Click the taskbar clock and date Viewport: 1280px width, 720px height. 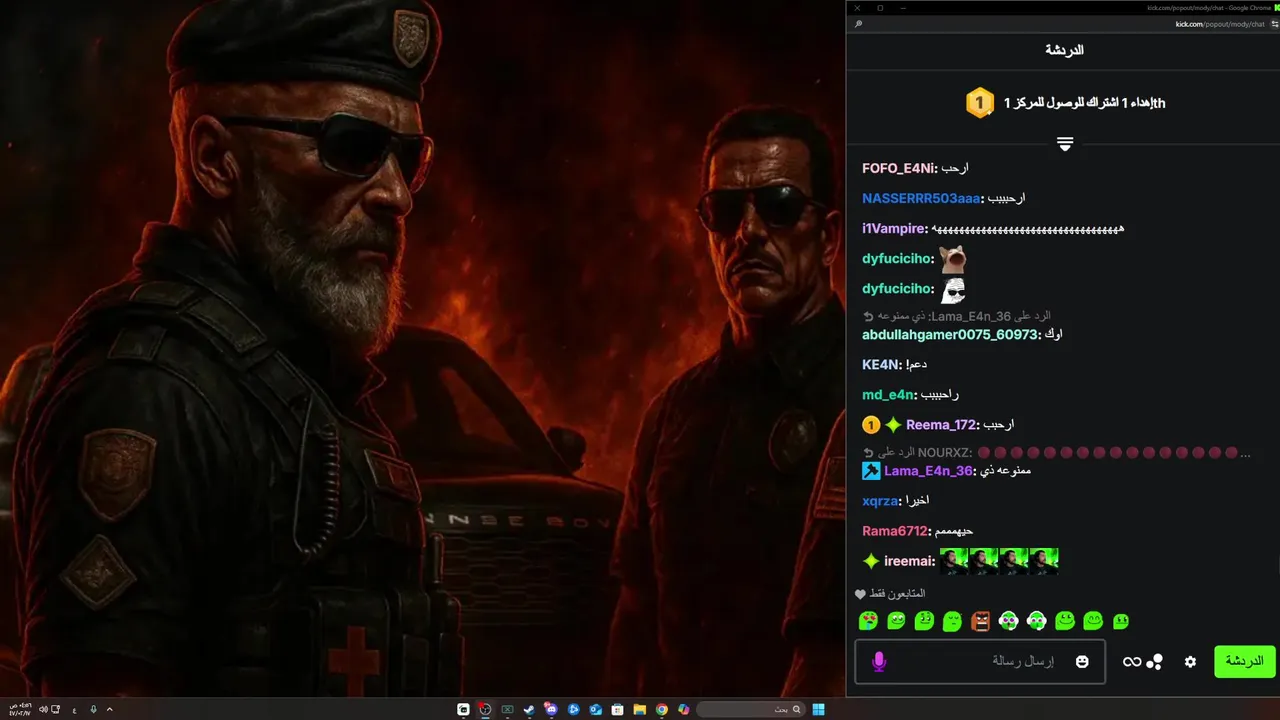pos(20,709)
